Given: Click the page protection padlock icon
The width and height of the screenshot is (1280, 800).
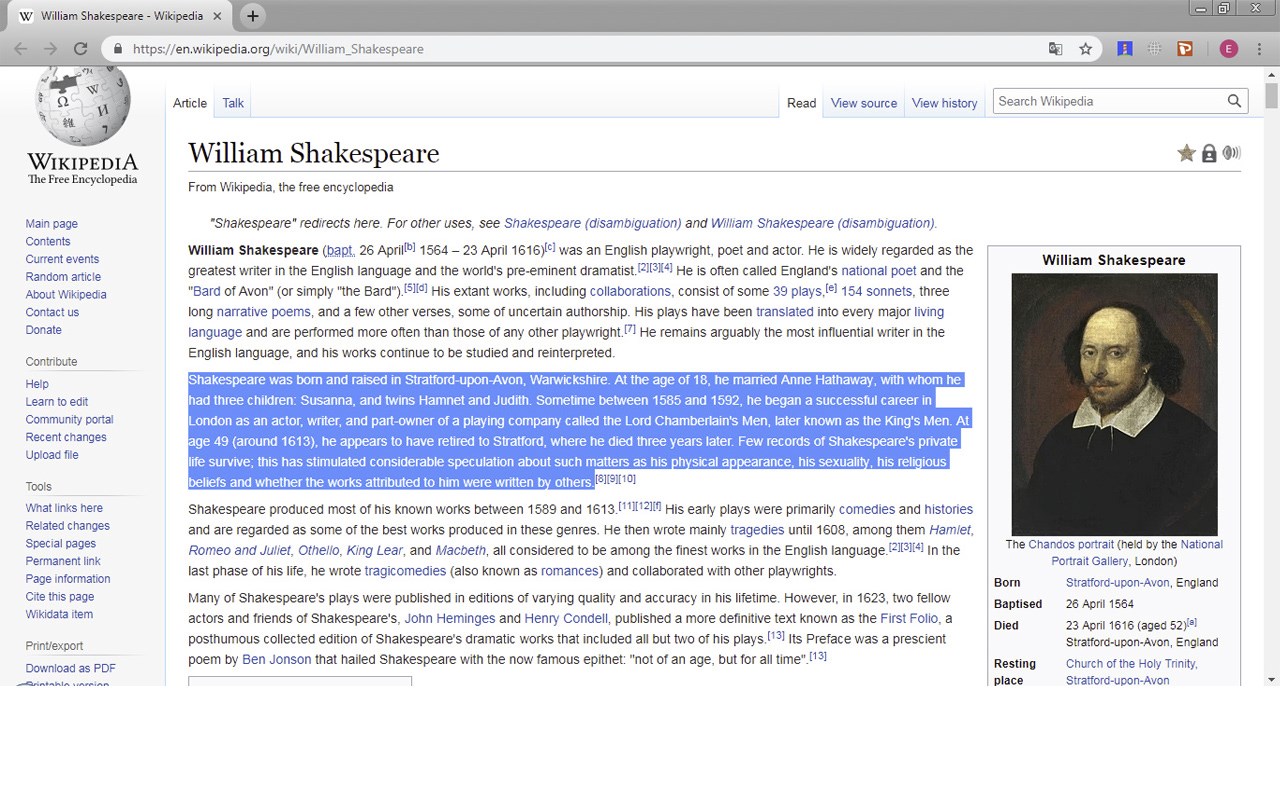Looking at the screenshot, I should (x=1209, y=153).
